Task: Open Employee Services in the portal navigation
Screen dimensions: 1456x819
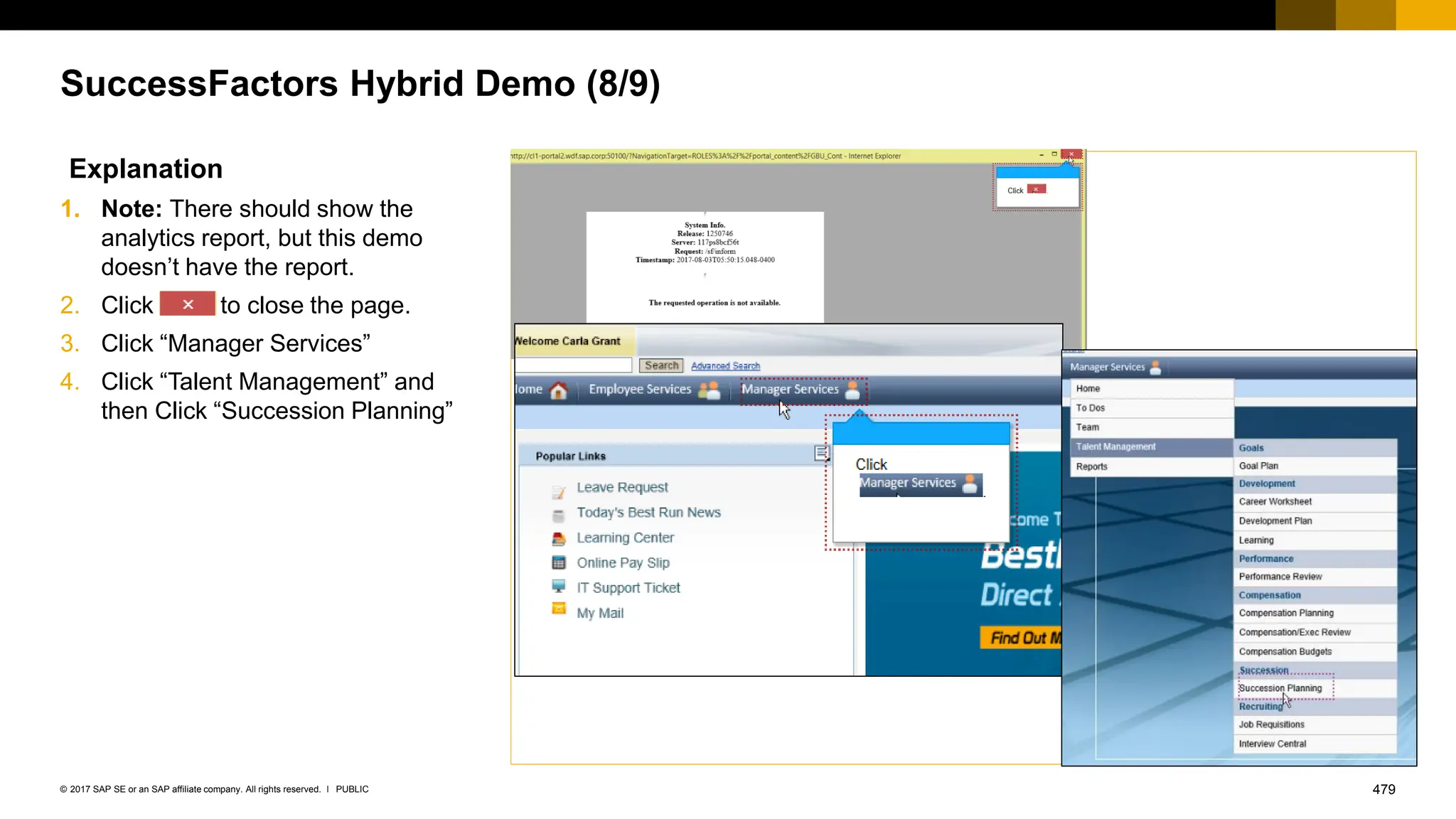Action: click(640, 390)
